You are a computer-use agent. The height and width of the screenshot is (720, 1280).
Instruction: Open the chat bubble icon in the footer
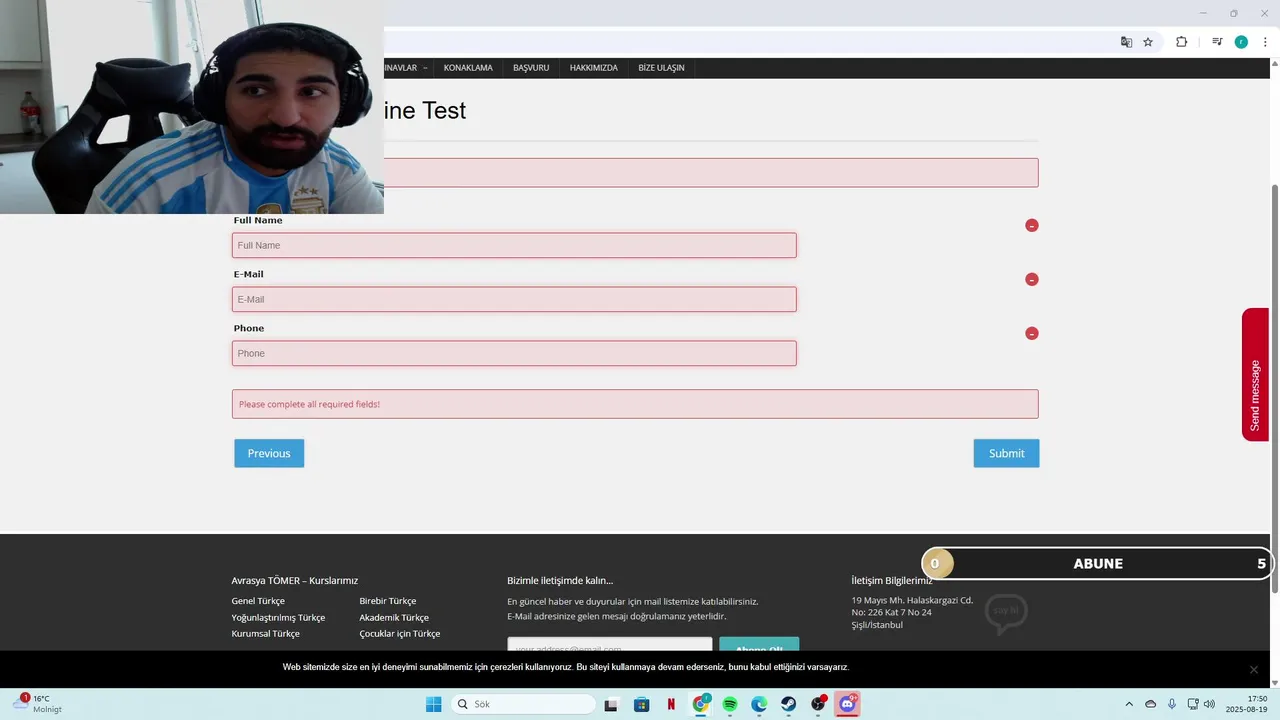[x=1006, y=613]
